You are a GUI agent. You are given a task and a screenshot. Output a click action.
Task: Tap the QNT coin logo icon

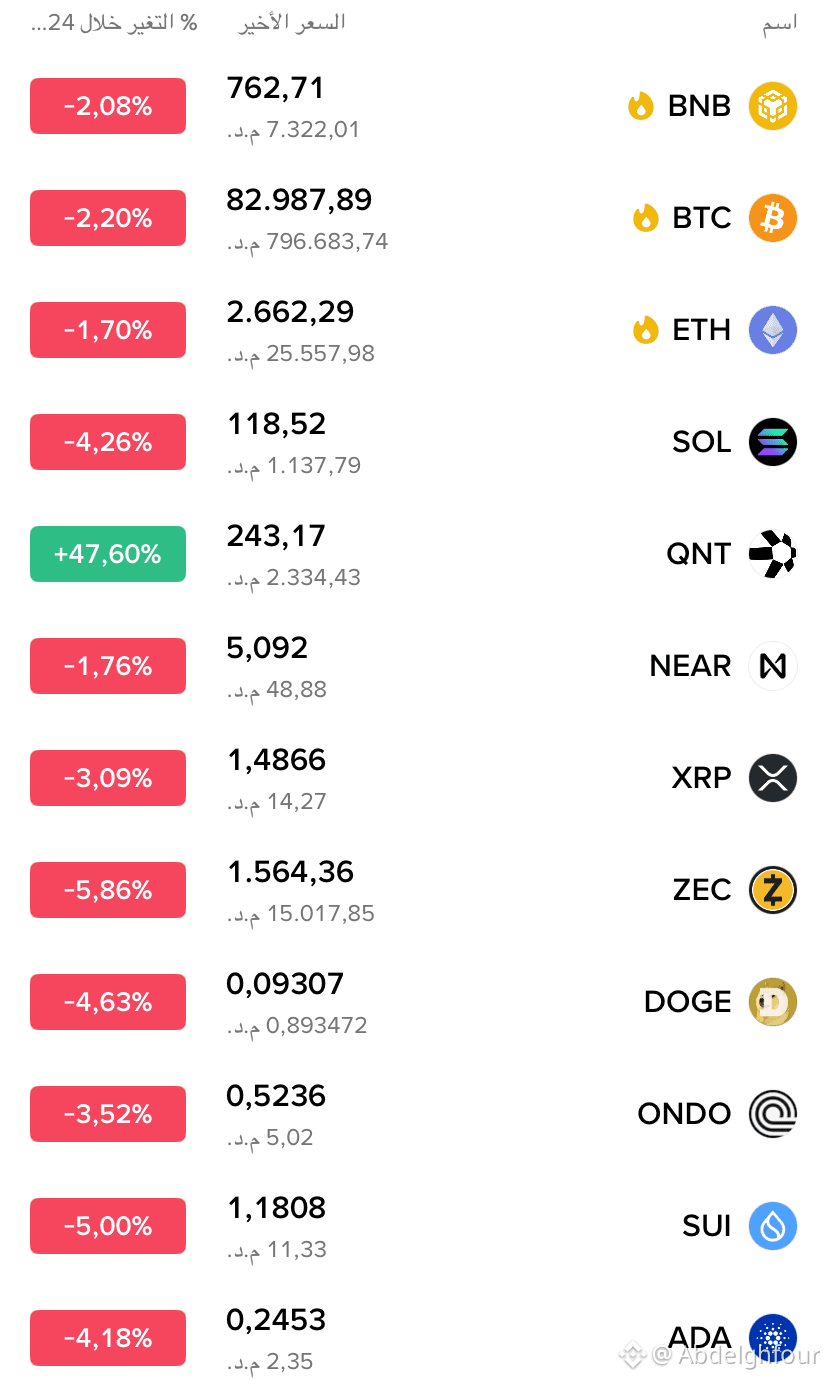773,554
